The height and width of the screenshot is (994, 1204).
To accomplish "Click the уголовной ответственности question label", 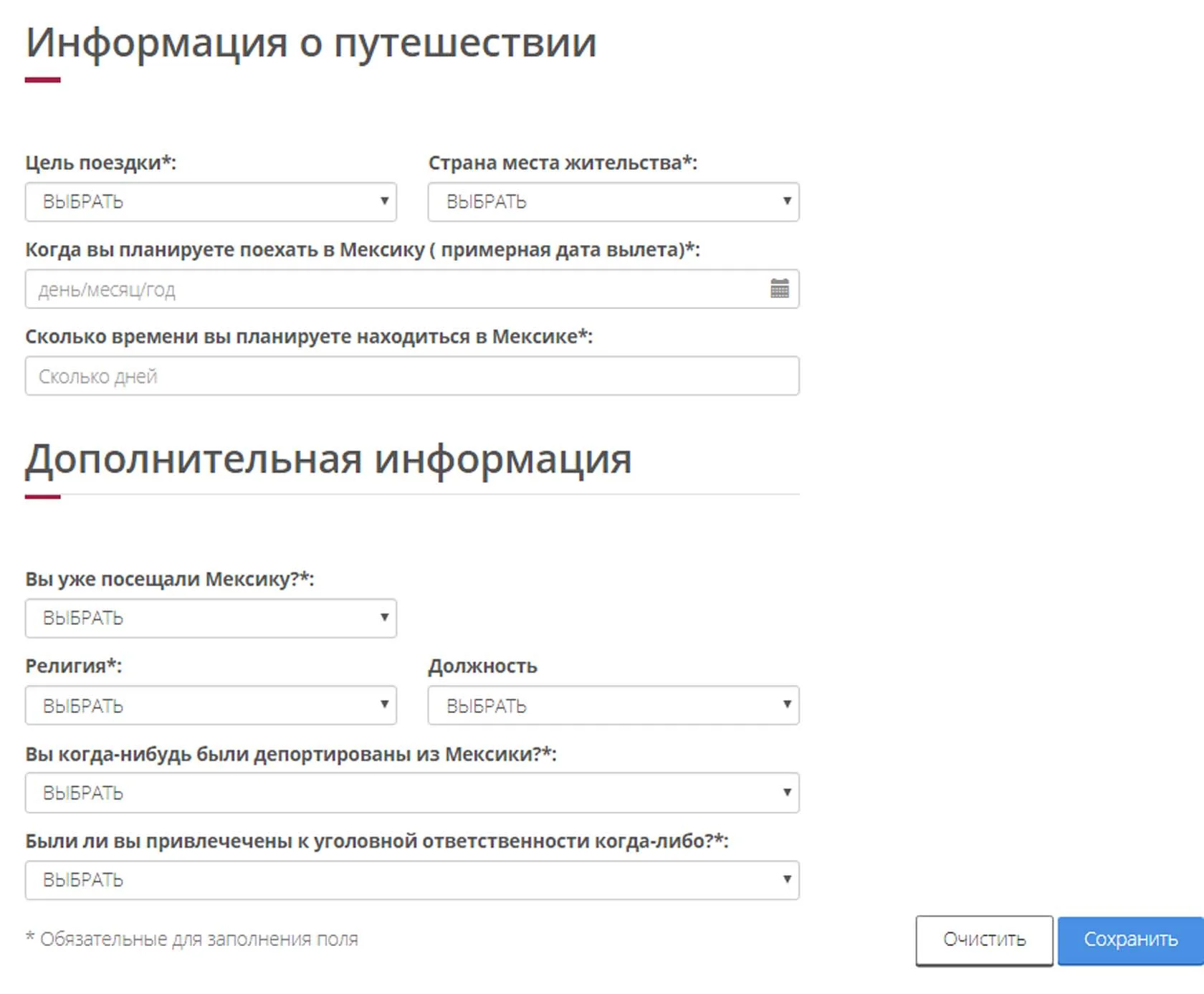I will 377,841.
